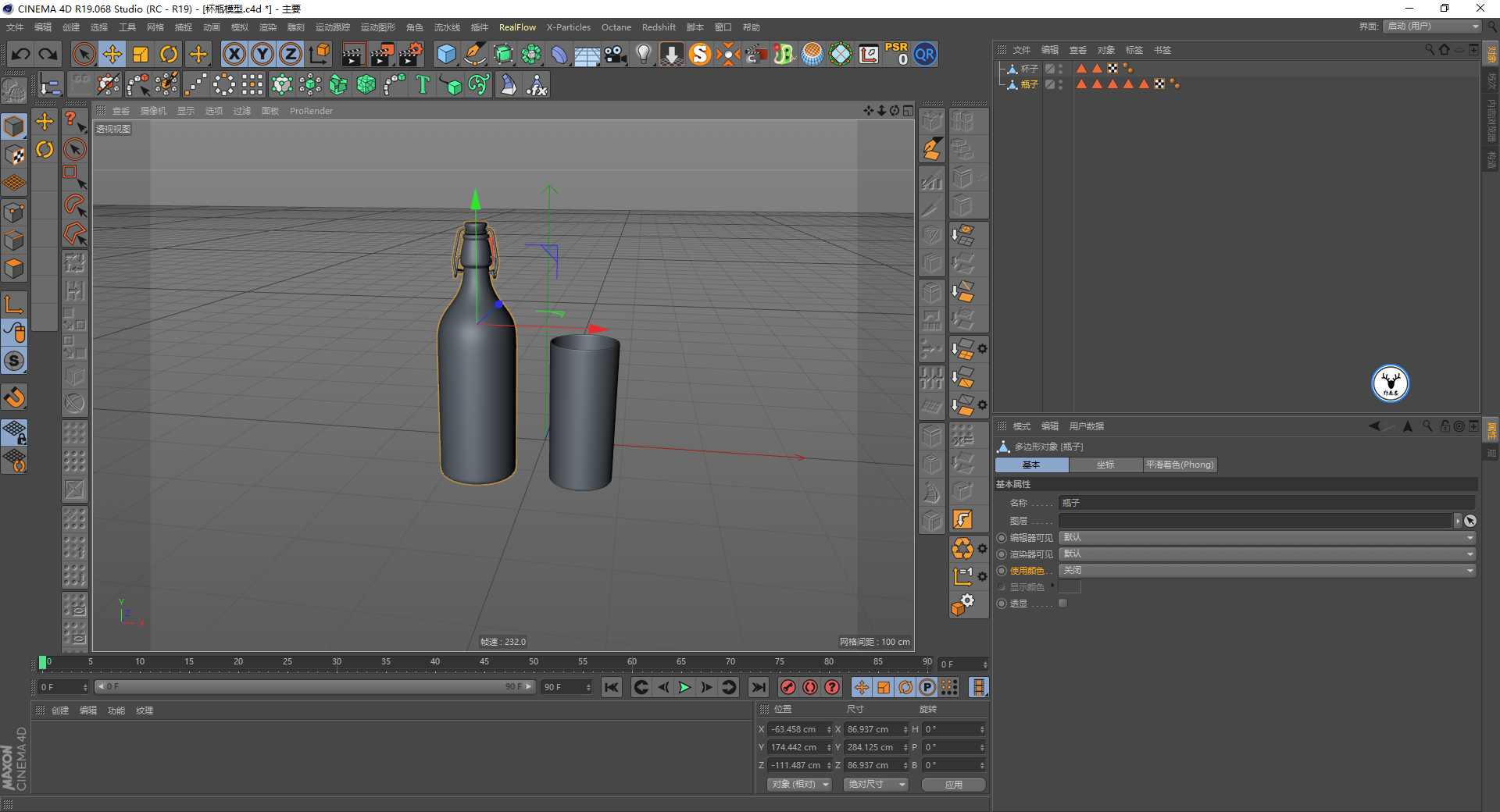Open the 渲染器可见 dropdown
This screenshot has width=1500, height=812.
tap(1266, 554)
